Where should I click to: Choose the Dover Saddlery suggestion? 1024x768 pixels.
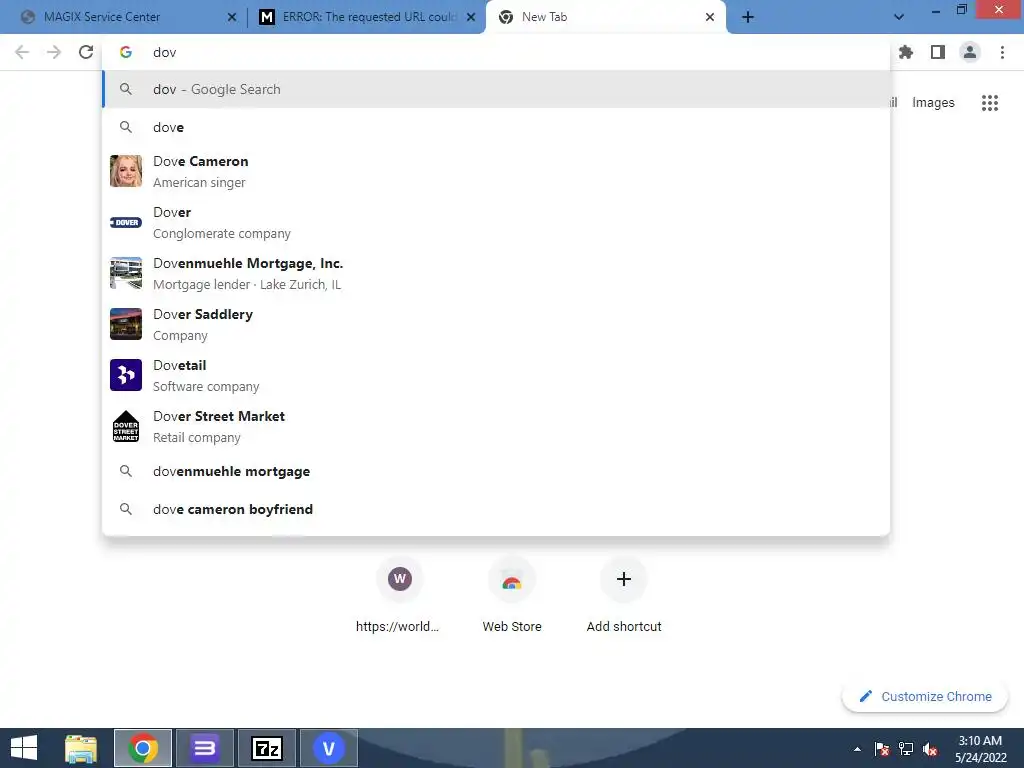[x=496, y=325]
